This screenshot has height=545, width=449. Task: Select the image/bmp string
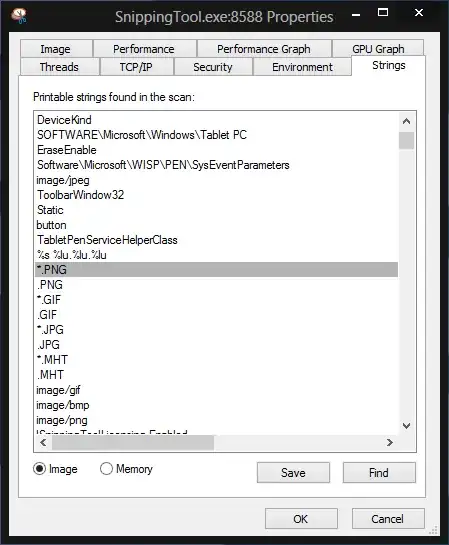[217, 405]
